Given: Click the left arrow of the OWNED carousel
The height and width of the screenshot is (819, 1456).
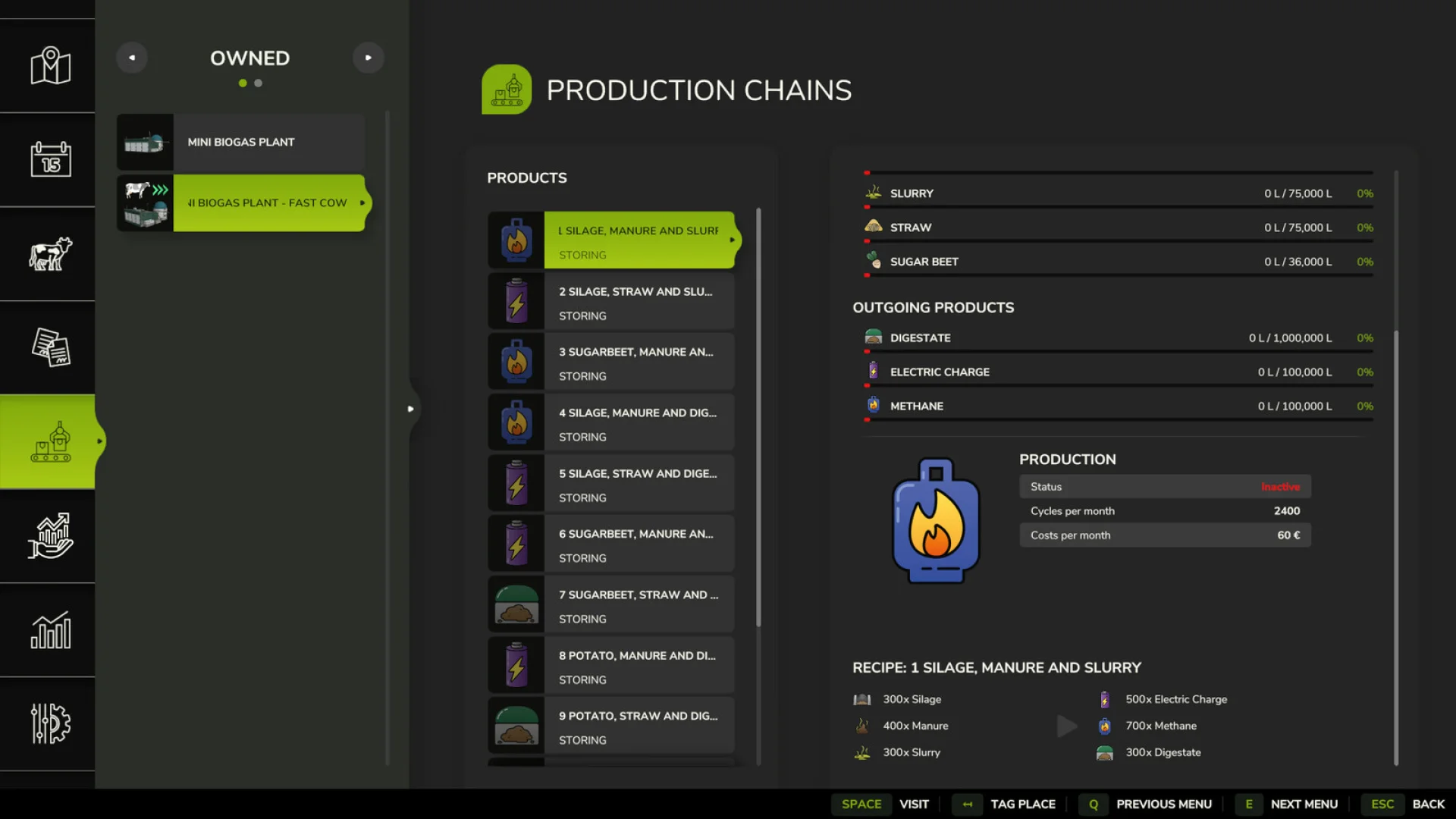Looking at the screenshot, I should [132, 57].
